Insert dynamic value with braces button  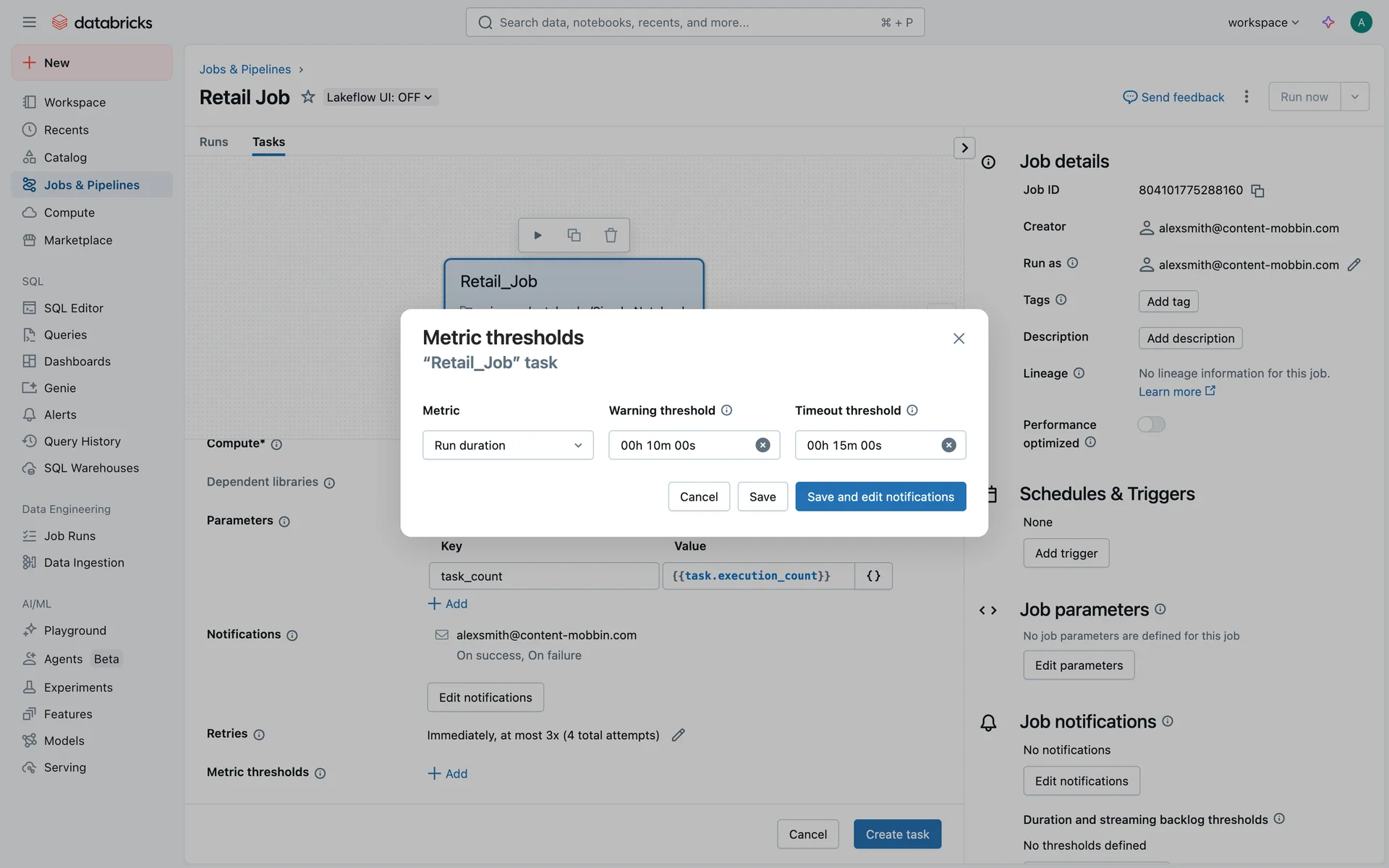873,576
